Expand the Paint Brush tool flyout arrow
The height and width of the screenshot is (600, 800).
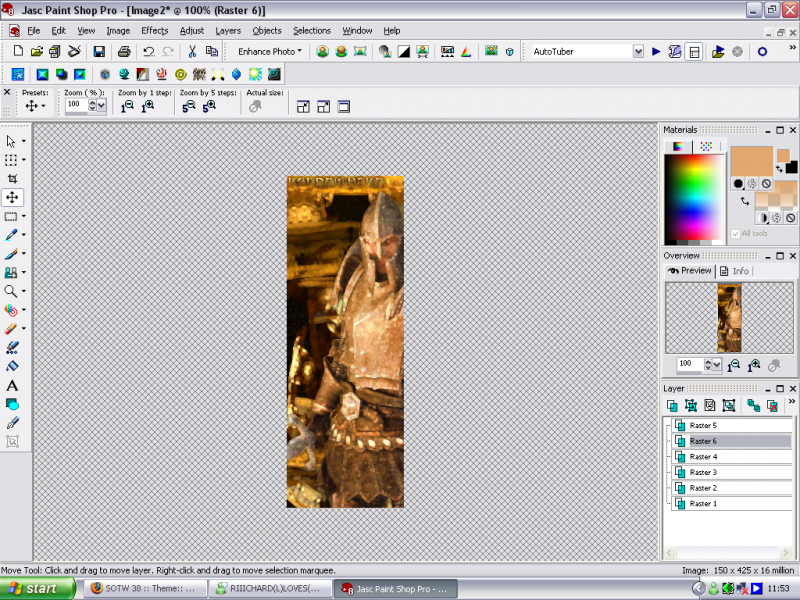tap(23, 254)
